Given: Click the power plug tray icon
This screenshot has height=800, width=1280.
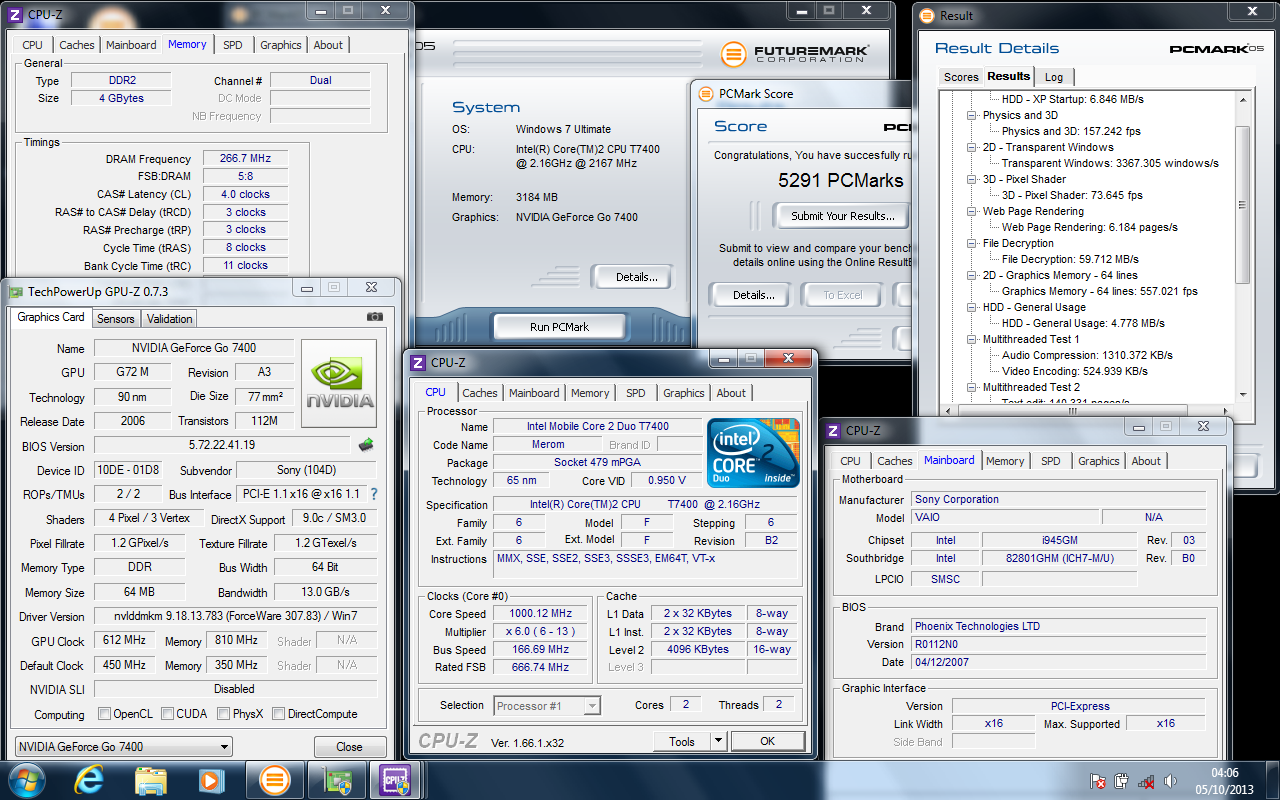Looking at the screenshot, I should (x=1122, y=781).
